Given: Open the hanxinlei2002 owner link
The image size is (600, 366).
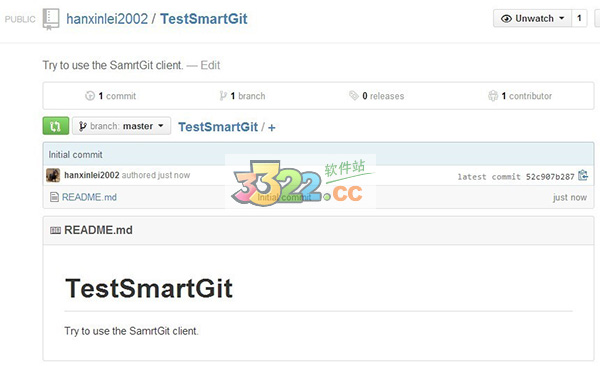Looking at the screenshot, I should [x=107, y=19].
